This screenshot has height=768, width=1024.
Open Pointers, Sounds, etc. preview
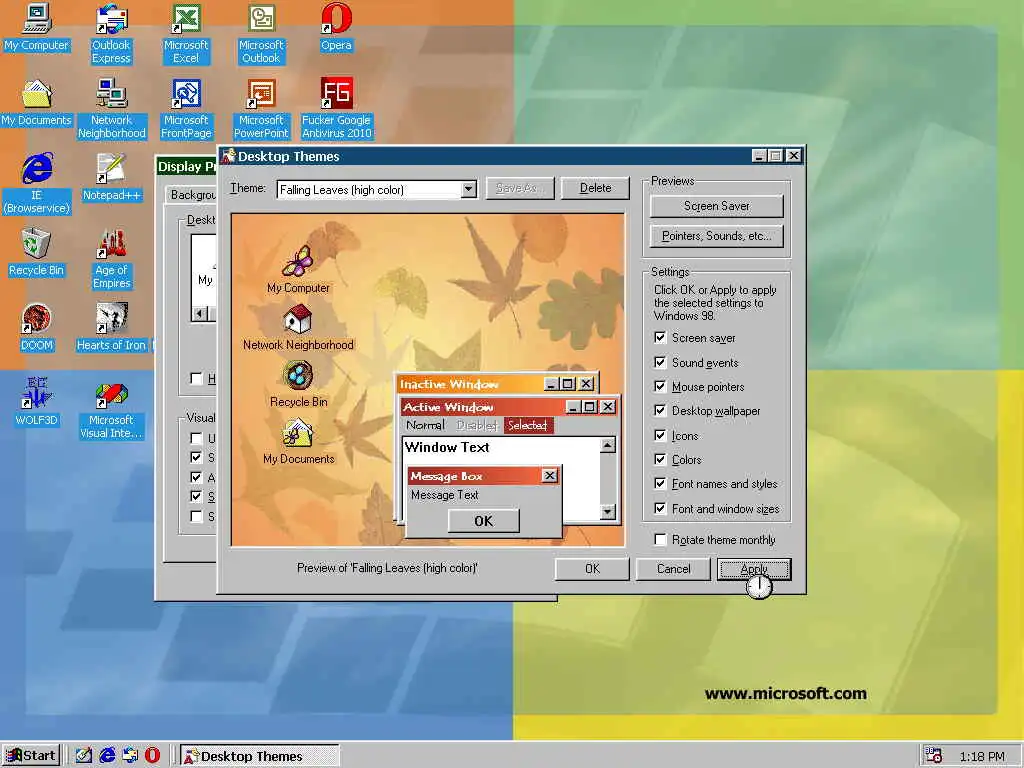click(x=716, y=236)
